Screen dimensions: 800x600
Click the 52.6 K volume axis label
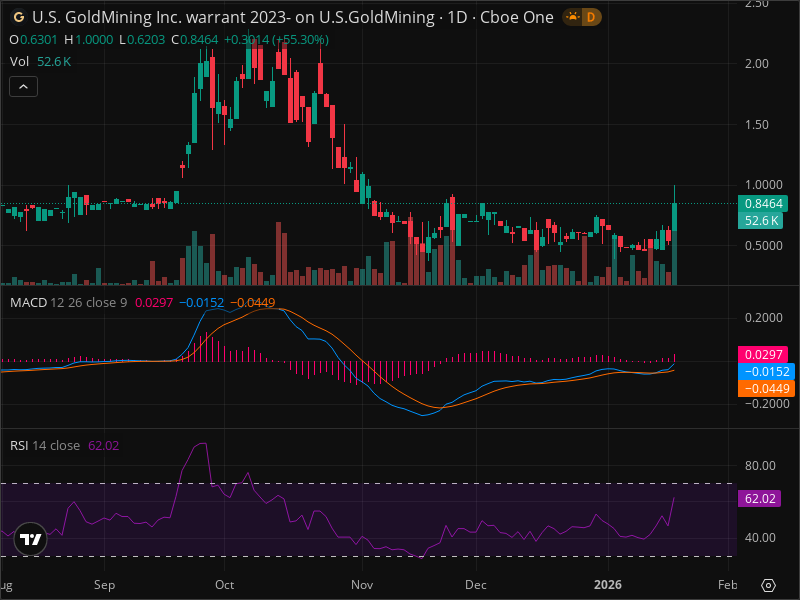[x=761, y=220]
